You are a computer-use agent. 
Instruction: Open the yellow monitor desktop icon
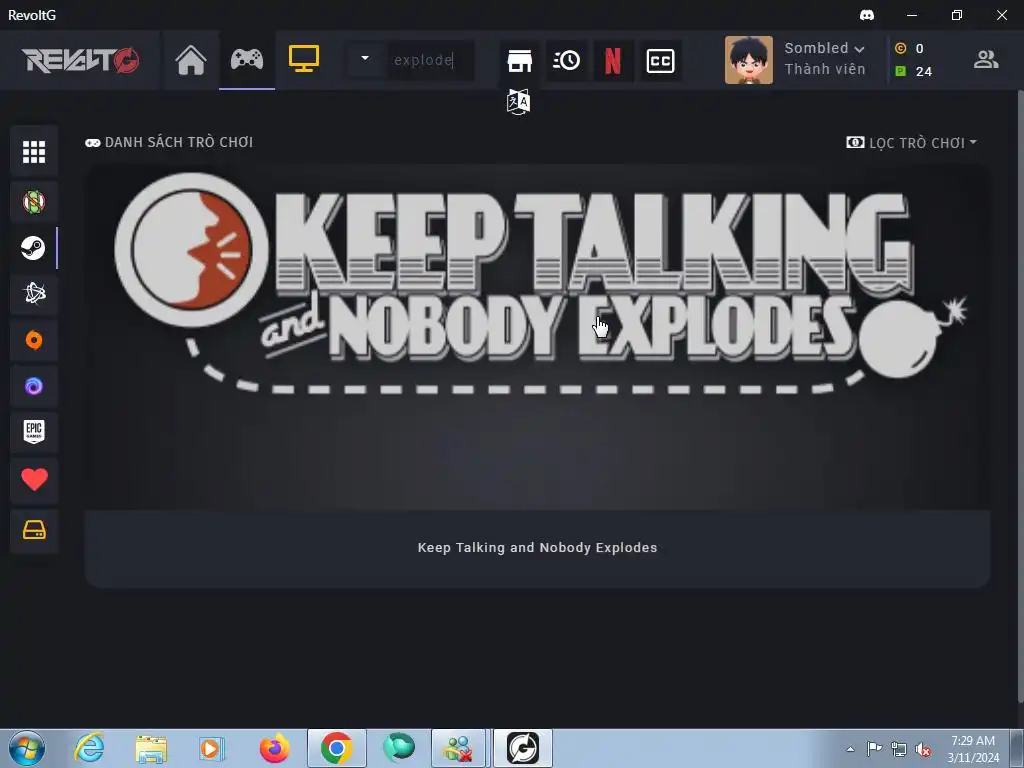coord(304,59)
